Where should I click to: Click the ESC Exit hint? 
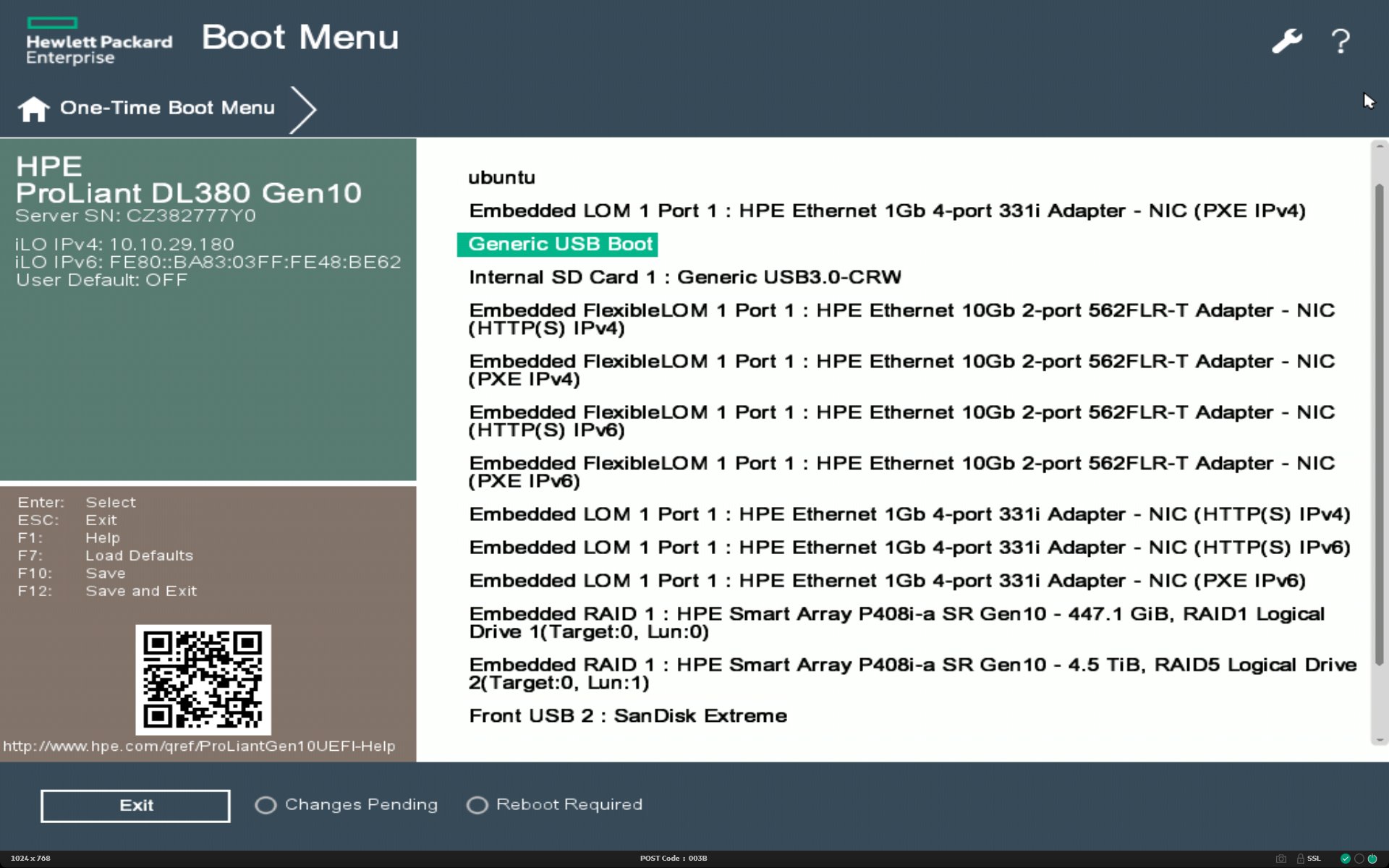[67, 520]
